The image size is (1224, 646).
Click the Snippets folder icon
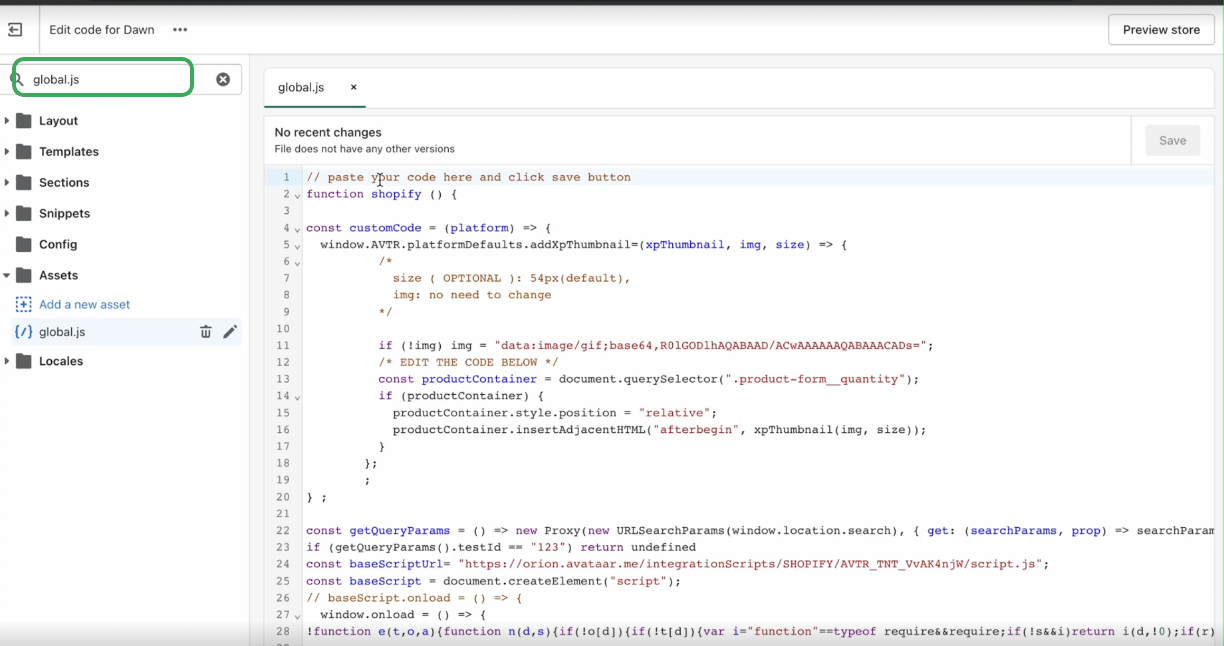tap(24, 214)
